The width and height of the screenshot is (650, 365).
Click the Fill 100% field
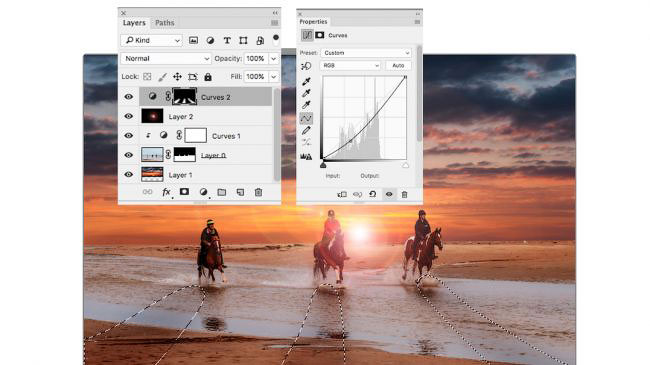[256, 77]
